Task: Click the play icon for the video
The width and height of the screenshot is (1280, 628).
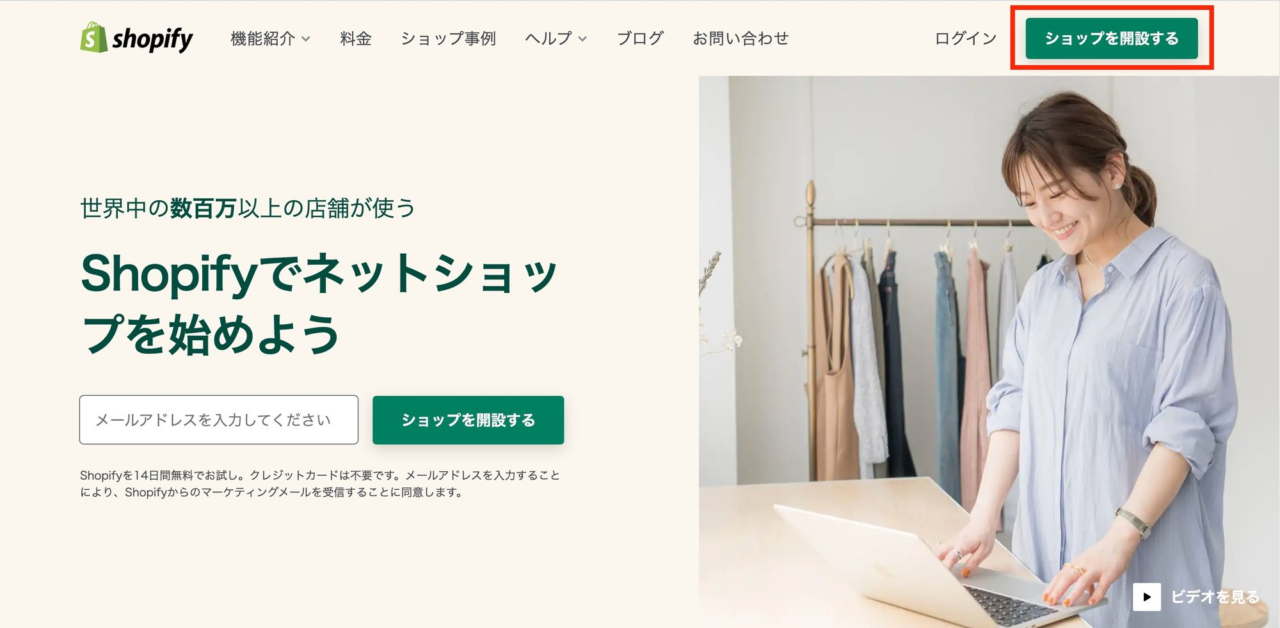Action: click(1146, 597)
